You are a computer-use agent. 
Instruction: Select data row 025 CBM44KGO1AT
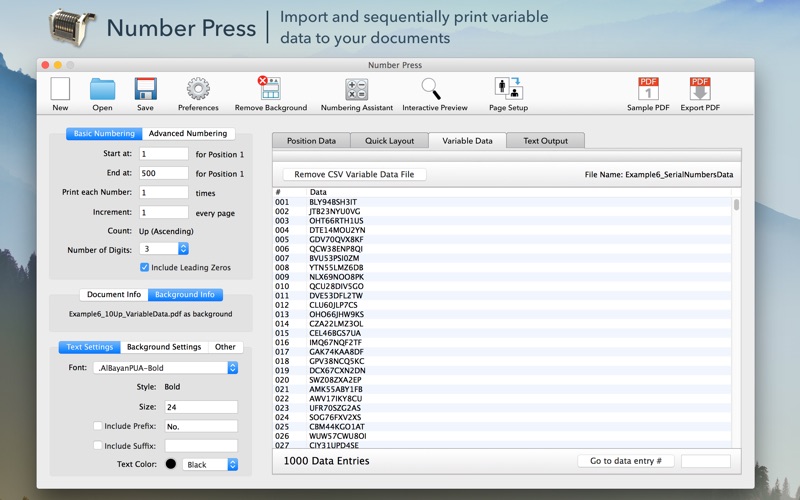[x=503, y=427]
